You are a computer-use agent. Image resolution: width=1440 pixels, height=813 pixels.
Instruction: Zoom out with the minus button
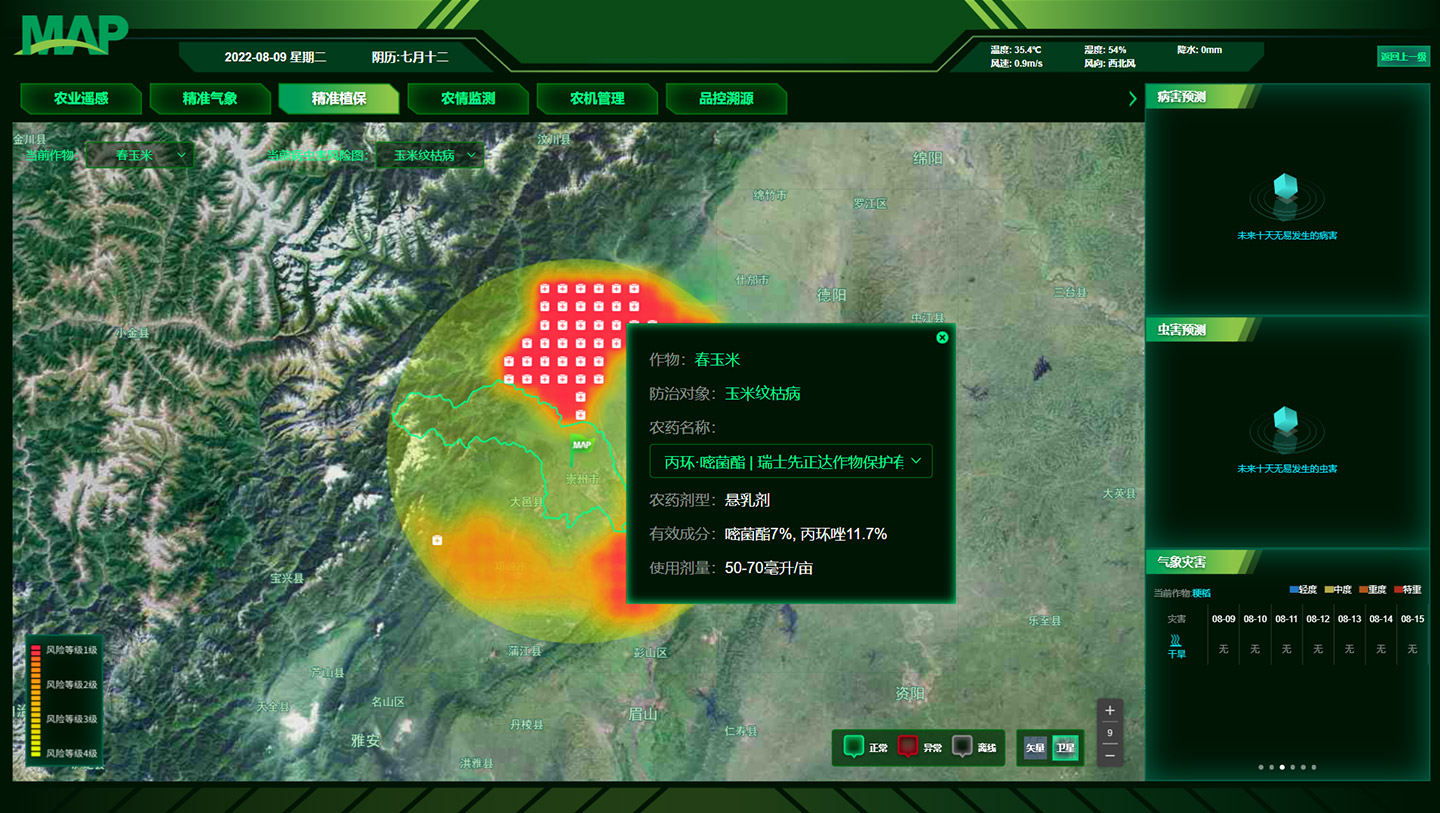coord(1110,756)
